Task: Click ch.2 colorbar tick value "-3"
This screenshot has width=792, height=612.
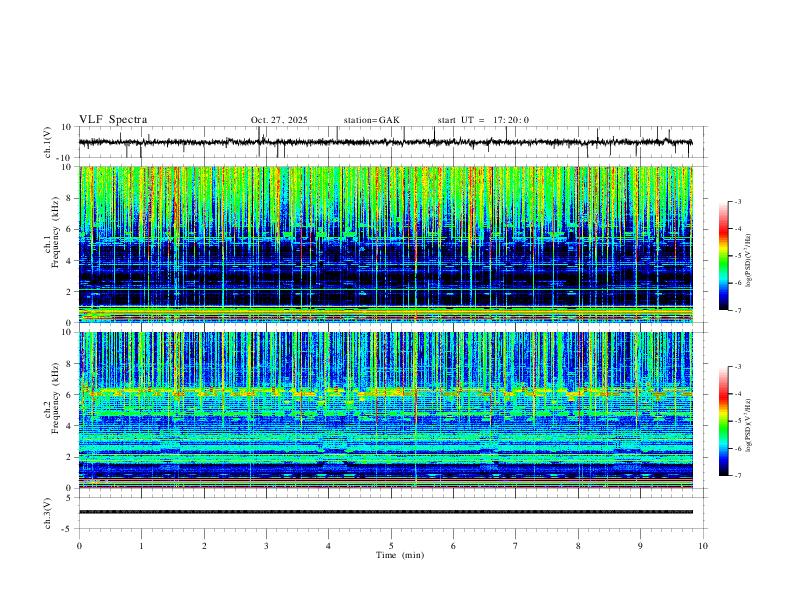Action: click(x=738, y=367)
